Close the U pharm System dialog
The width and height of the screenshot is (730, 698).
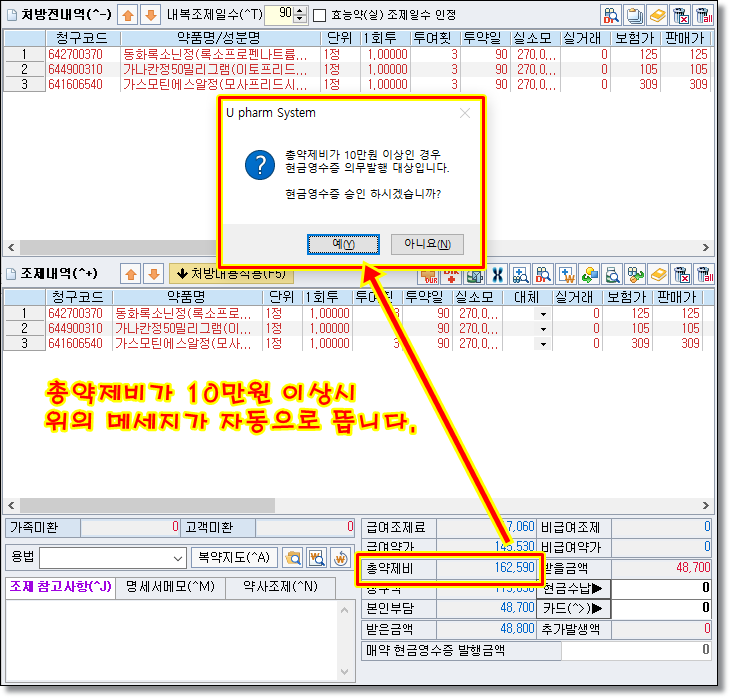click(465, 114)
